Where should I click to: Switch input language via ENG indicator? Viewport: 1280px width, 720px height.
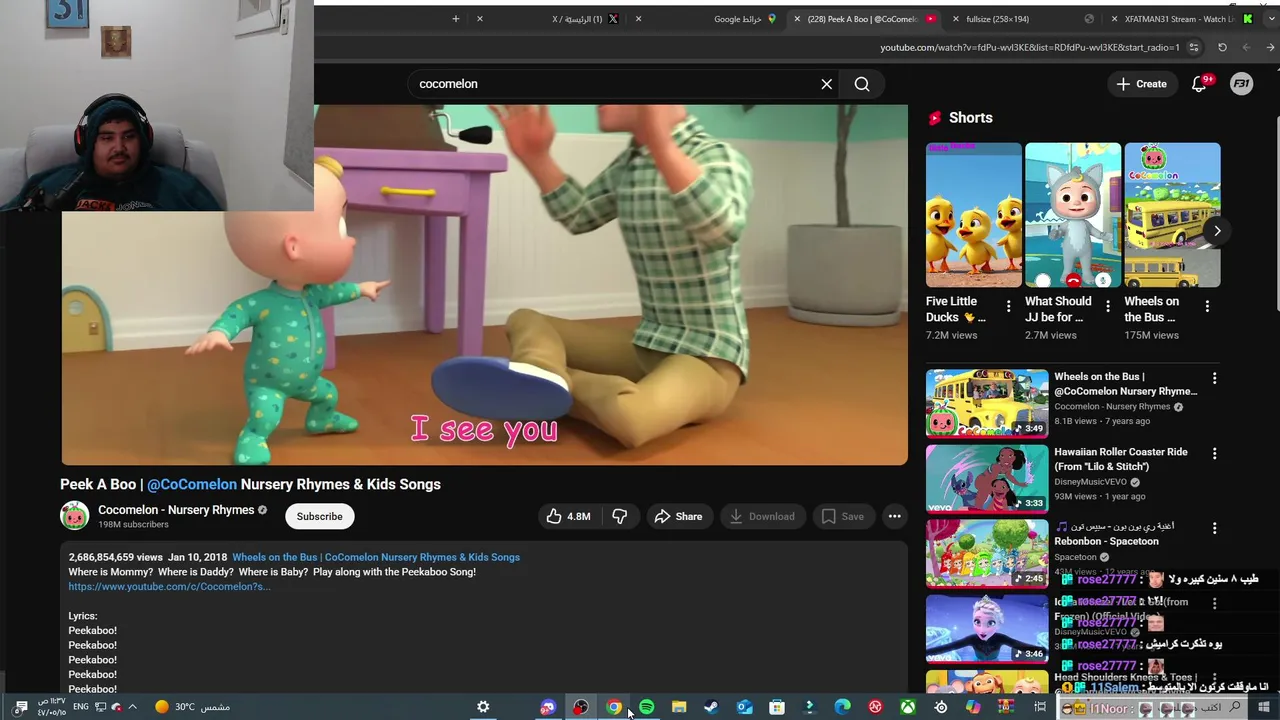coord(81,707)
